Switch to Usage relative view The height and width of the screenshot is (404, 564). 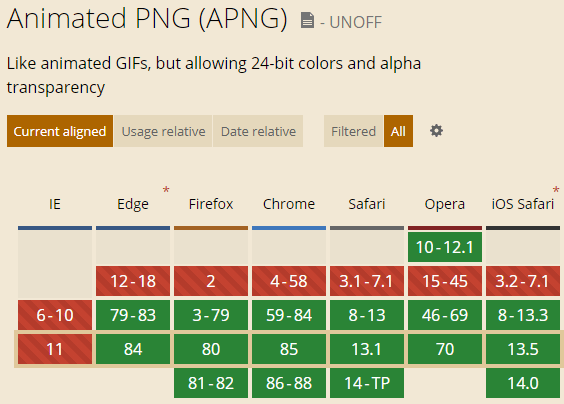click(x=163, y=131)
